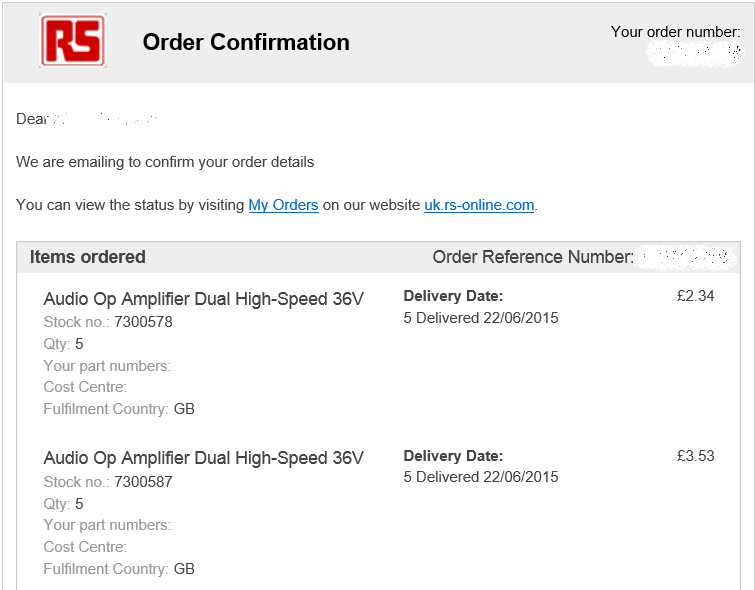Select stock number 7300578
Image resolution: width=755 pixels, height=590 pixels.
pyautogui.click(x=143, y=322)
